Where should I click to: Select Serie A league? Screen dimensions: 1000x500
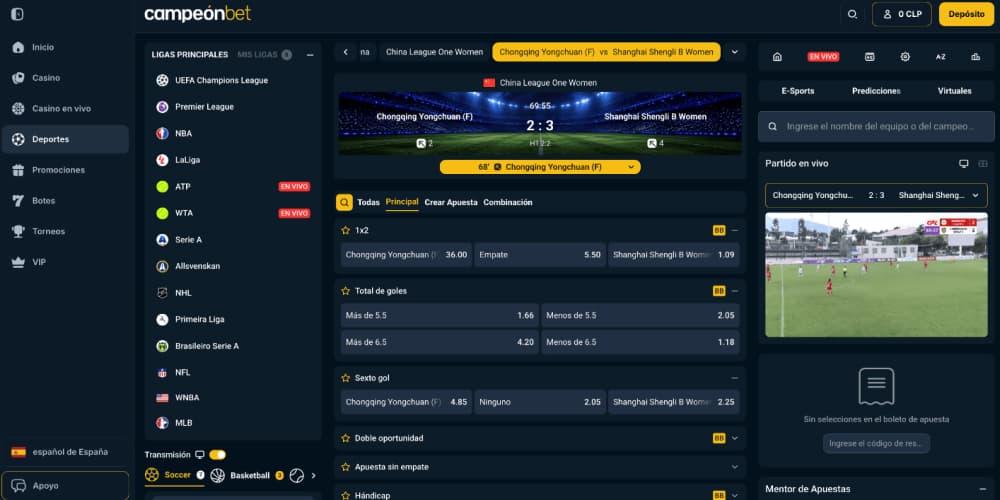[x=233, y=240]
